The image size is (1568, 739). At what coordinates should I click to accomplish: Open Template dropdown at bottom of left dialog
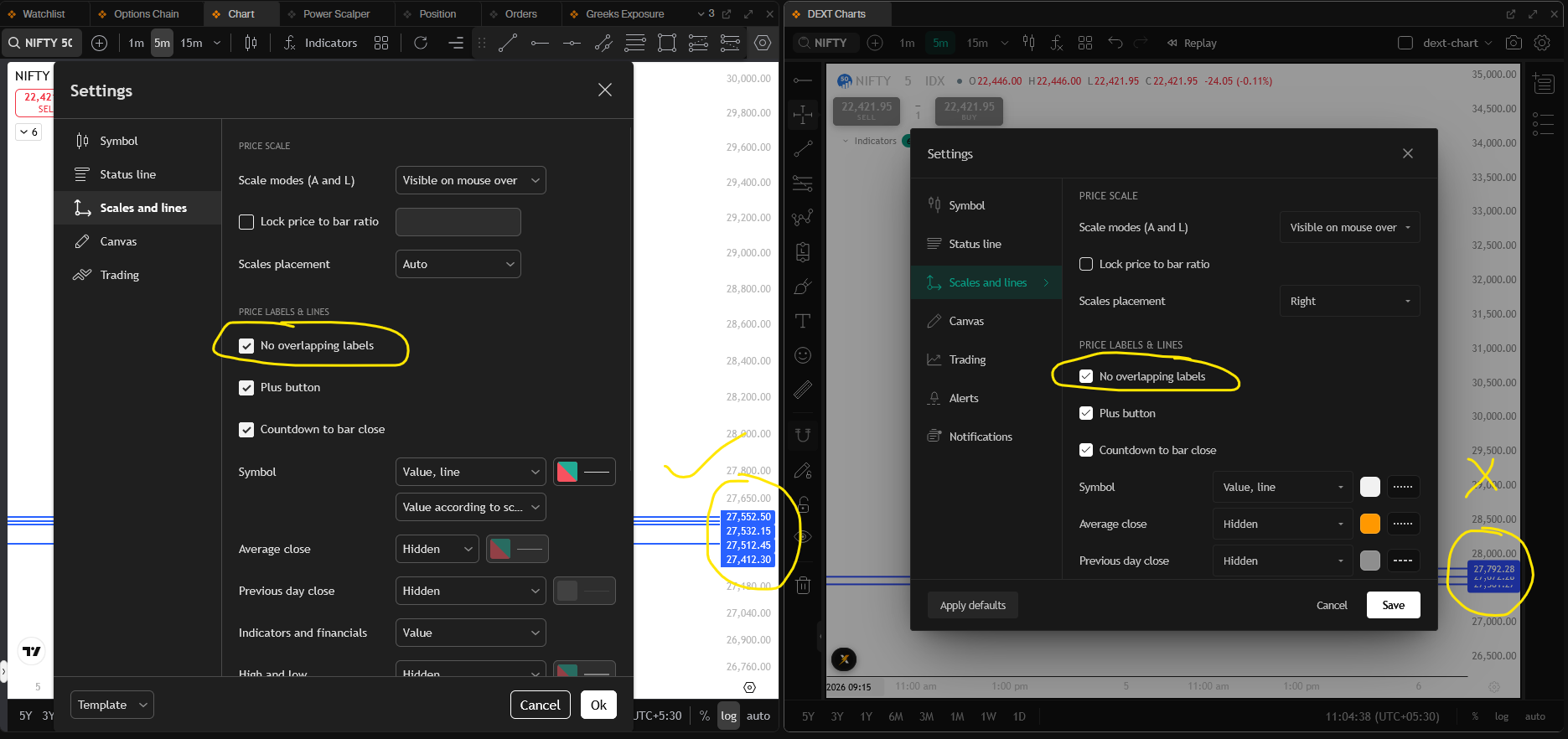tap(112, 705)
